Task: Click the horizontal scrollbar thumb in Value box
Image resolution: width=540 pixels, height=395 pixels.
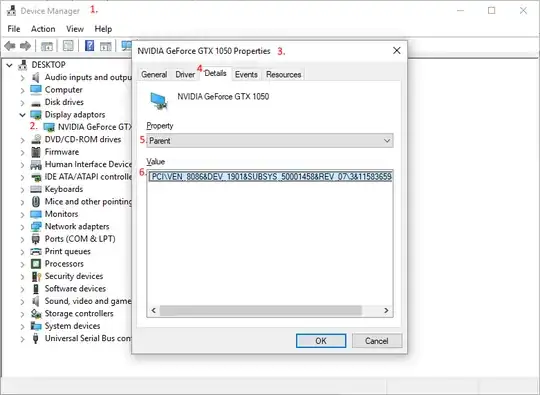Action: [261, 311]
